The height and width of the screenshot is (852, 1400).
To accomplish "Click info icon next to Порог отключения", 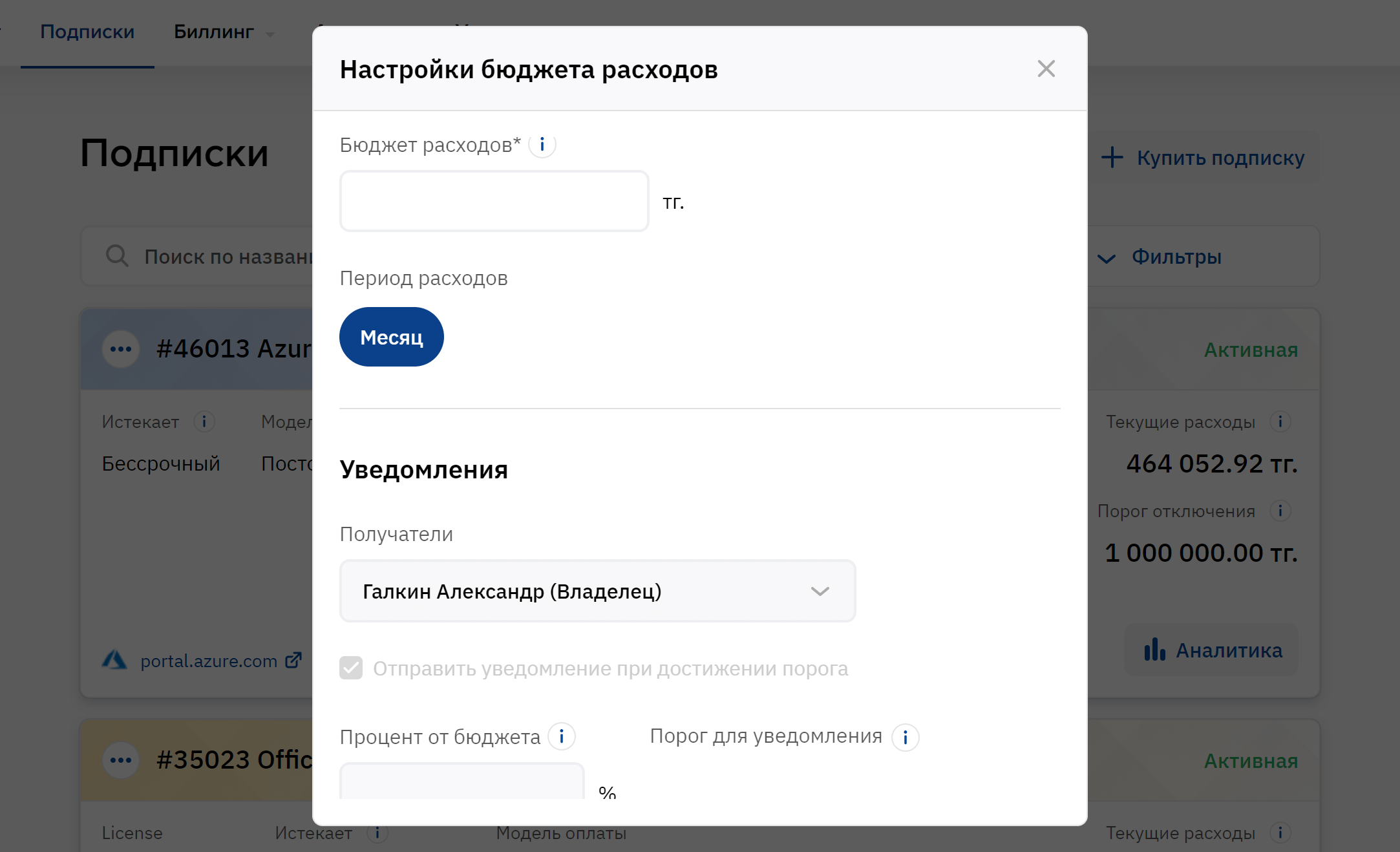I will [1280, 511].
